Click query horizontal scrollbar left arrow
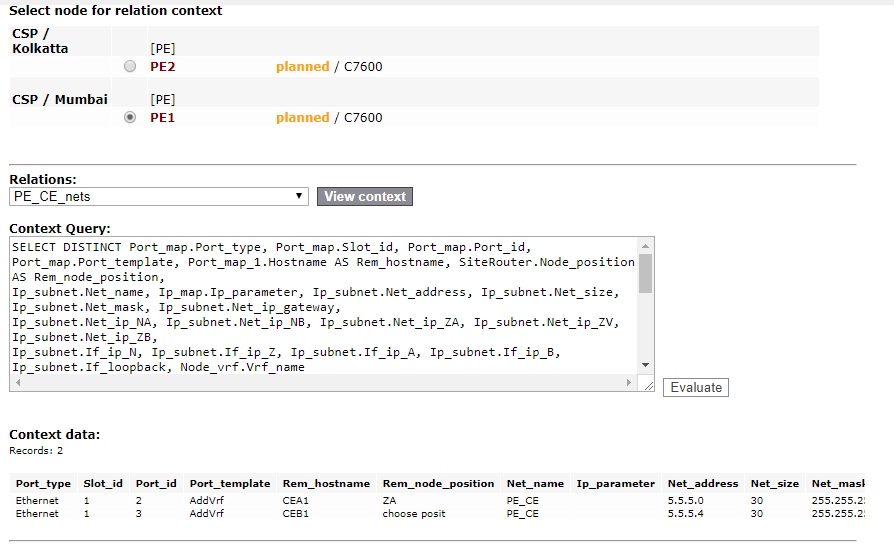The image size is (894, 546). click(17, 384)
